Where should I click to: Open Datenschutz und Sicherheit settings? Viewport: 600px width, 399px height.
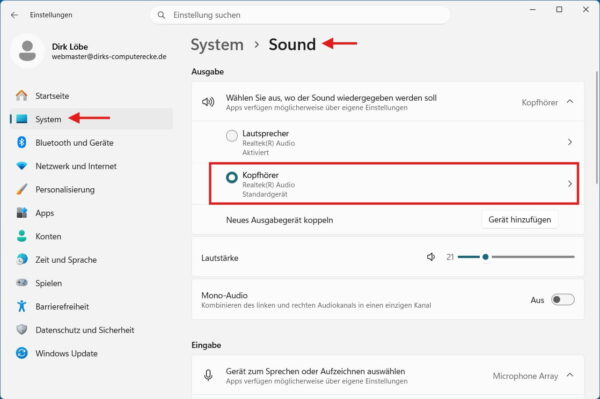(91, 330)
